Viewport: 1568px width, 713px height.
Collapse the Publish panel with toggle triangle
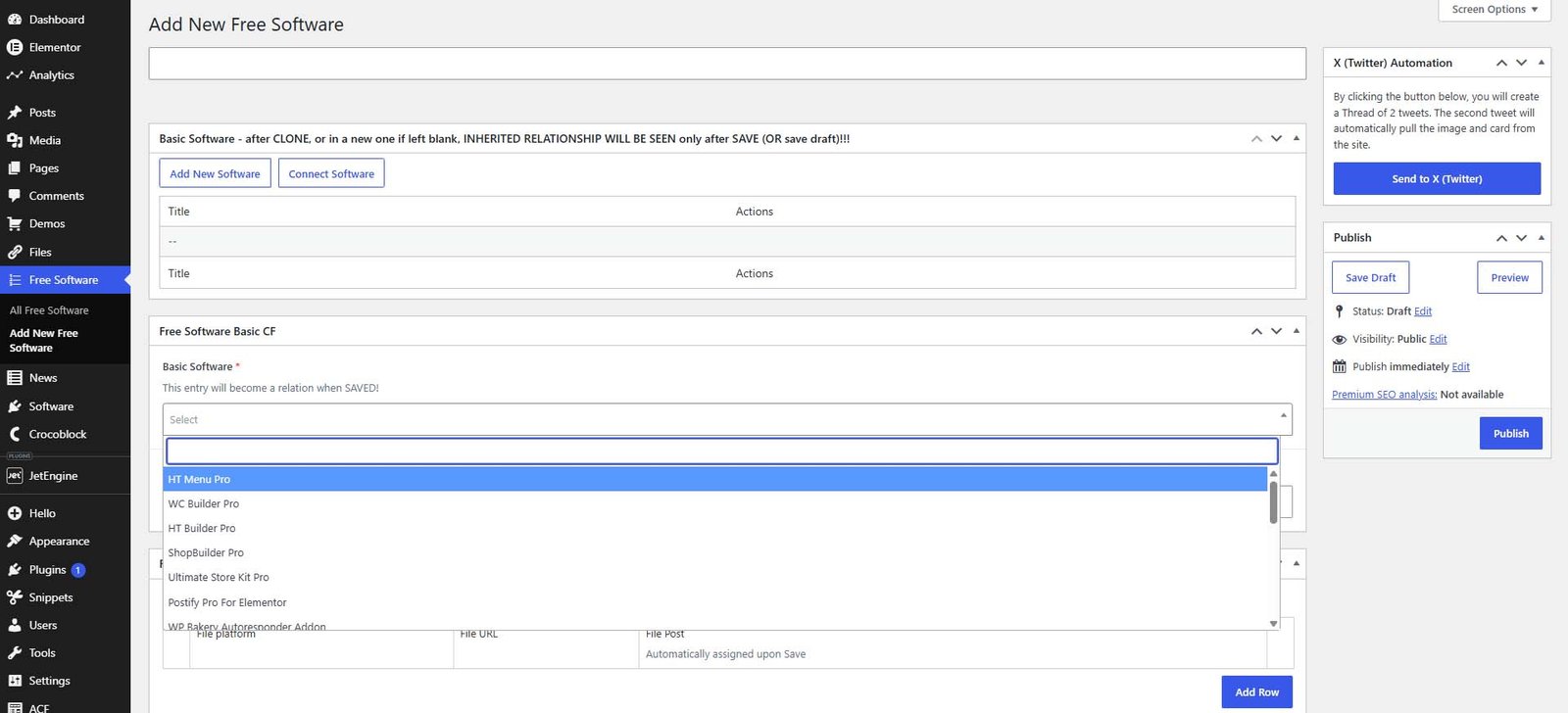[1542, 237]
